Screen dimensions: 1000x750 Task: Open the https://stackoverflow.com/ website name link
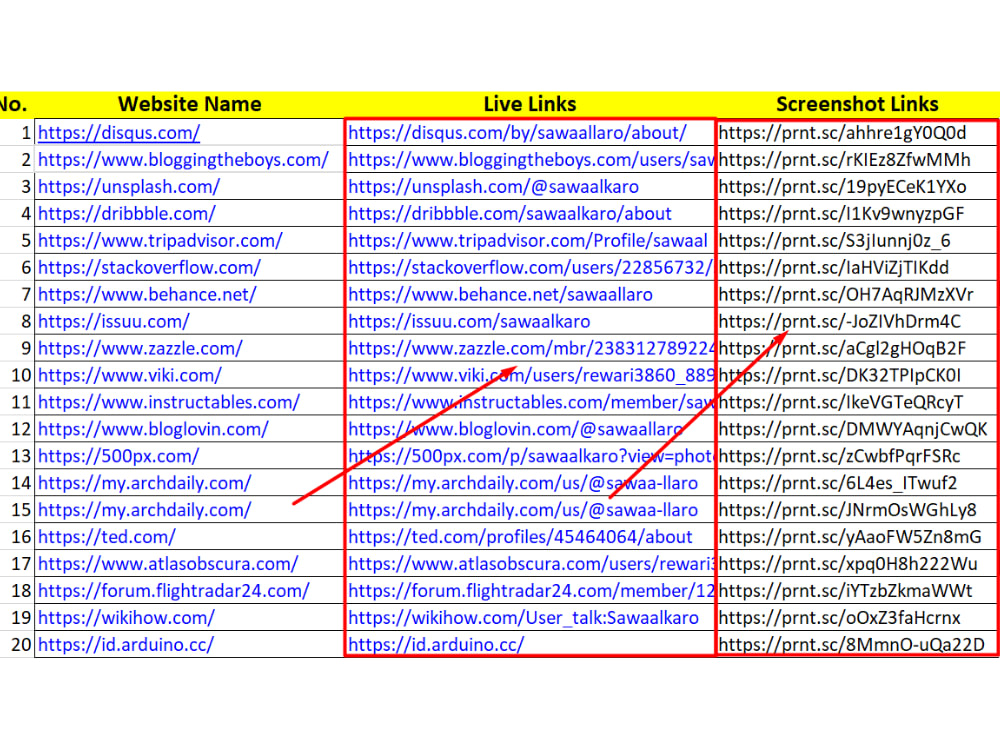click(149, 267)
